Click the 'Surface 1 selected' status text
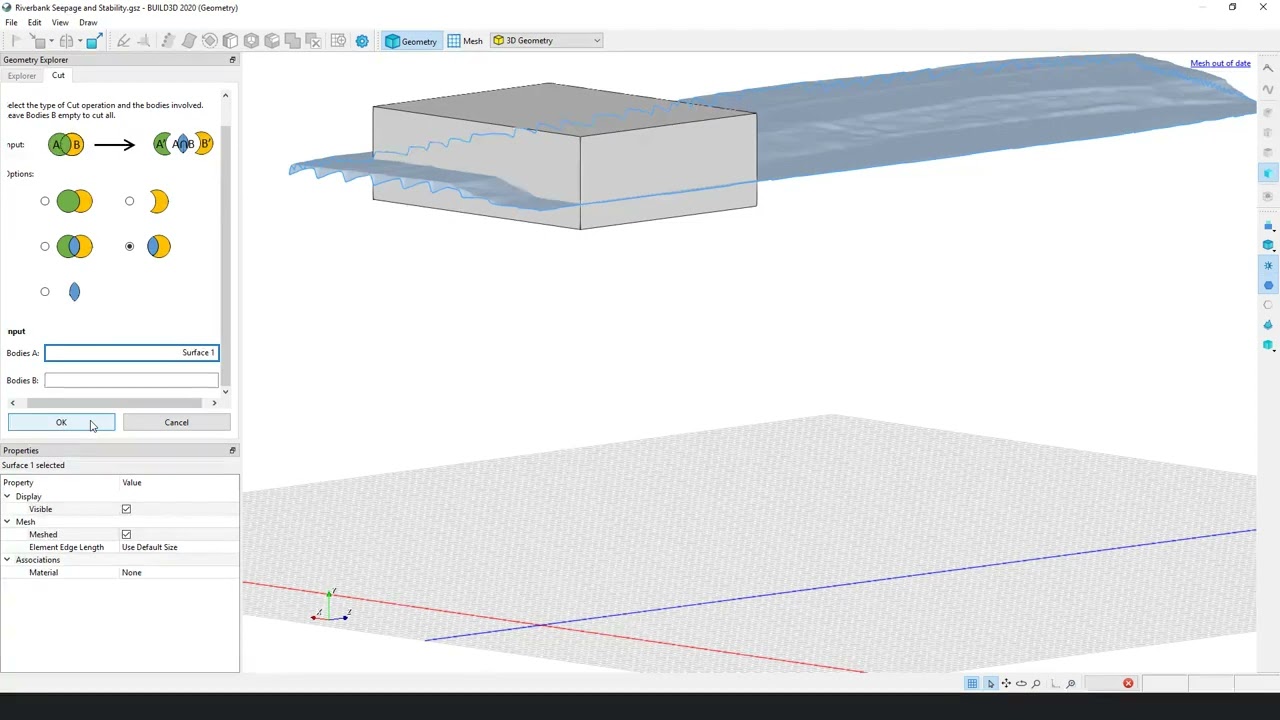 (x=33, y=466)
